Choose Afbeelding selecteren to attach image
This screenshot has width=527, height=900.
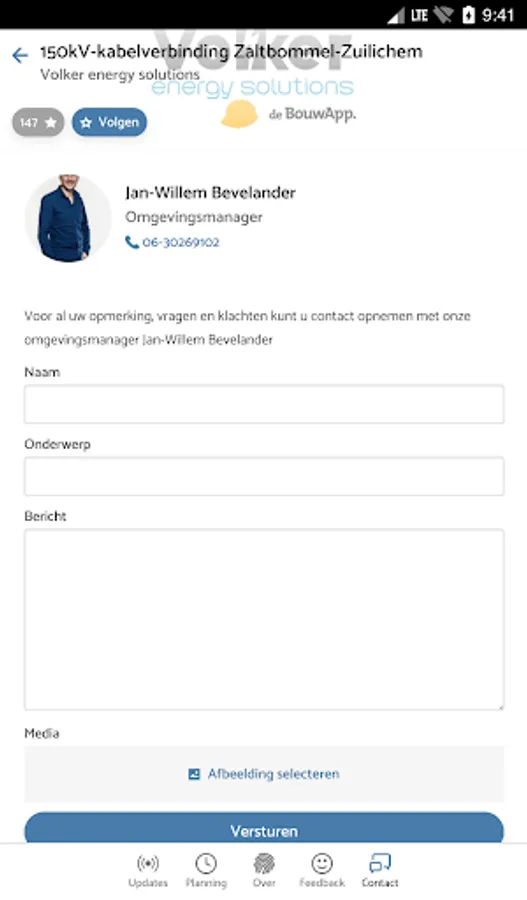273,774
